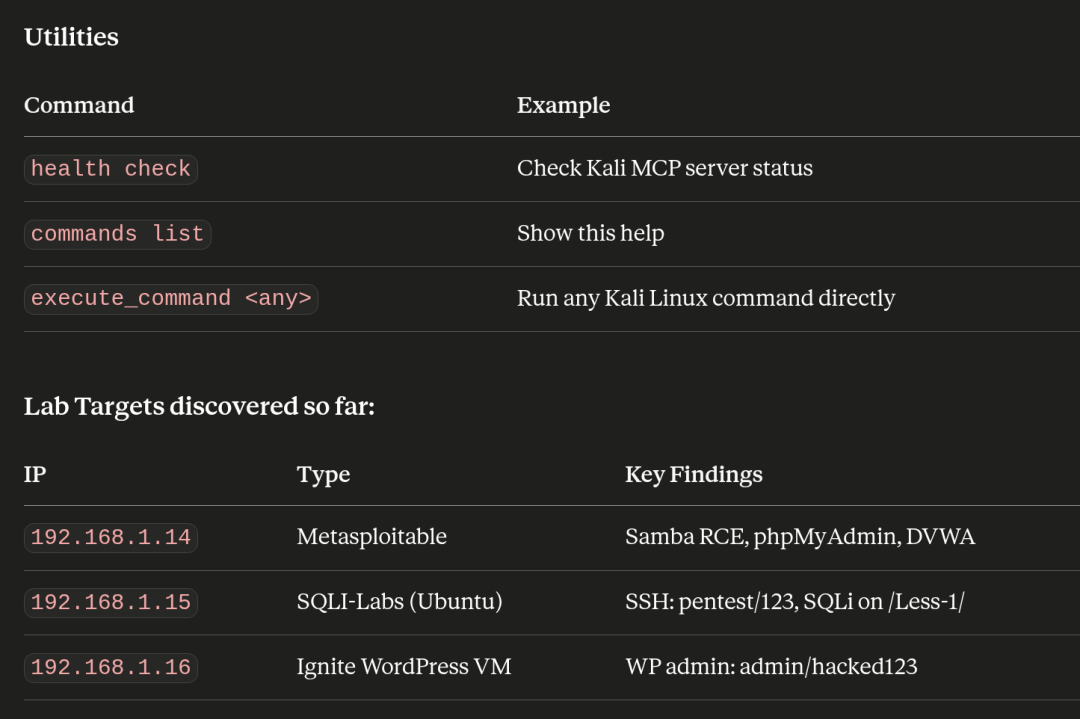Select the 192.168.1.16 IP chip
Image resolution: width=1080 pixels, height=719 pixels.
point(111,667)
